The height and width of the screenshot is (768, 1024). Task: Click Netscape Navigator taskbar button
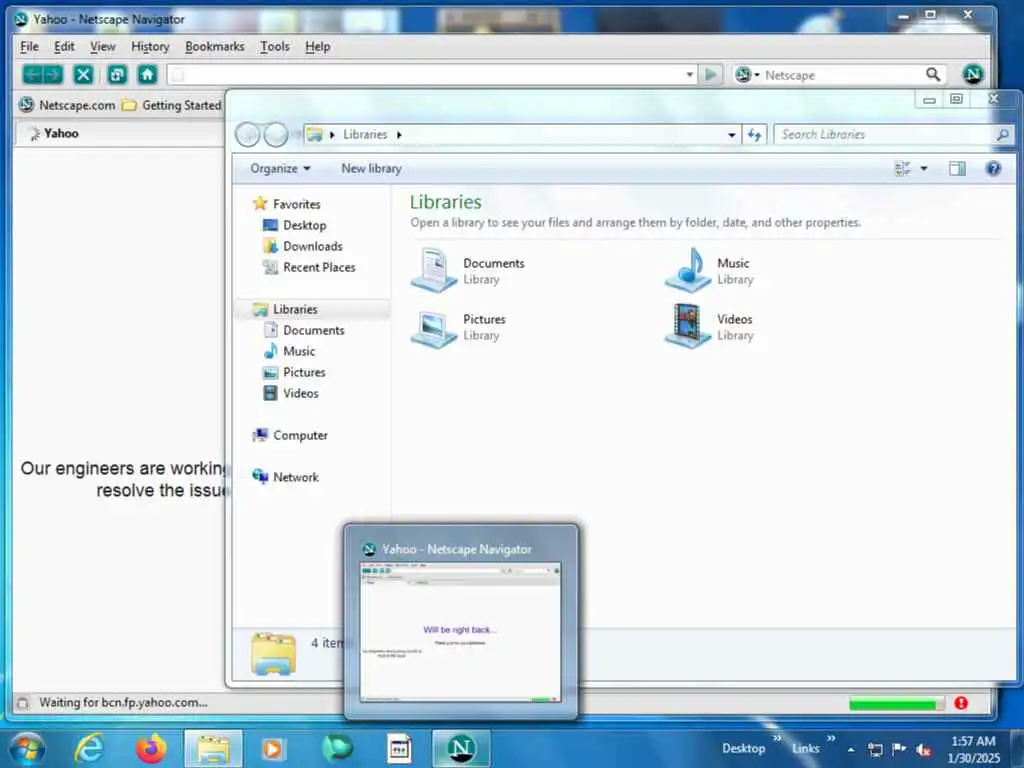pos(461,748)
